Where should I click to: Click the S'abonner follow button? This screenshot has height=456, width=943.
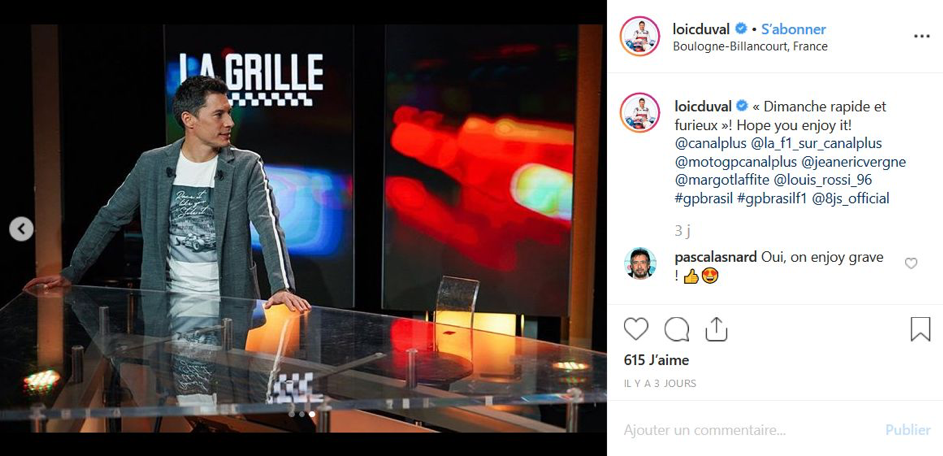coord(793,29)
